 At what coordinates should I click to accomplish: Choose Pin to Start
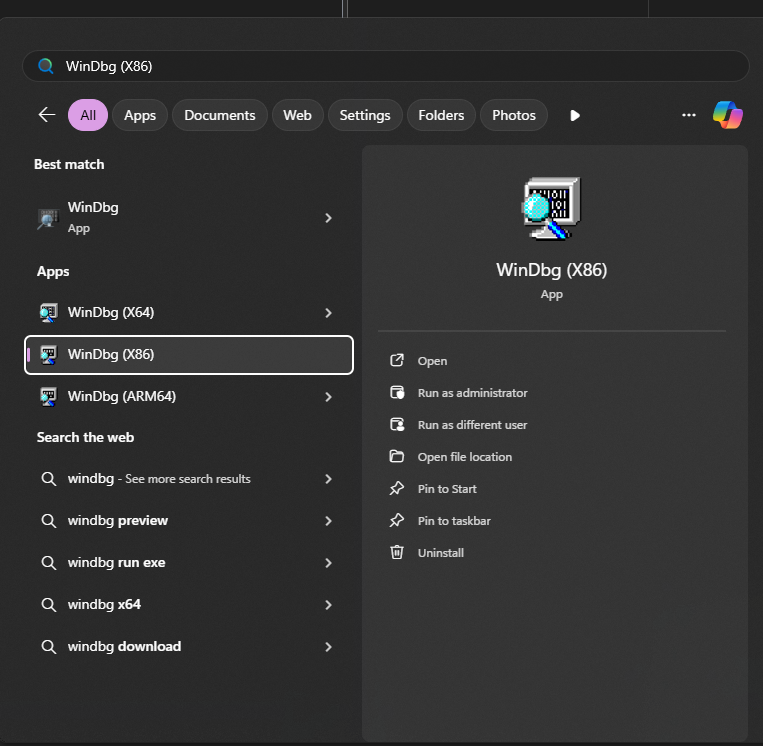447,489
